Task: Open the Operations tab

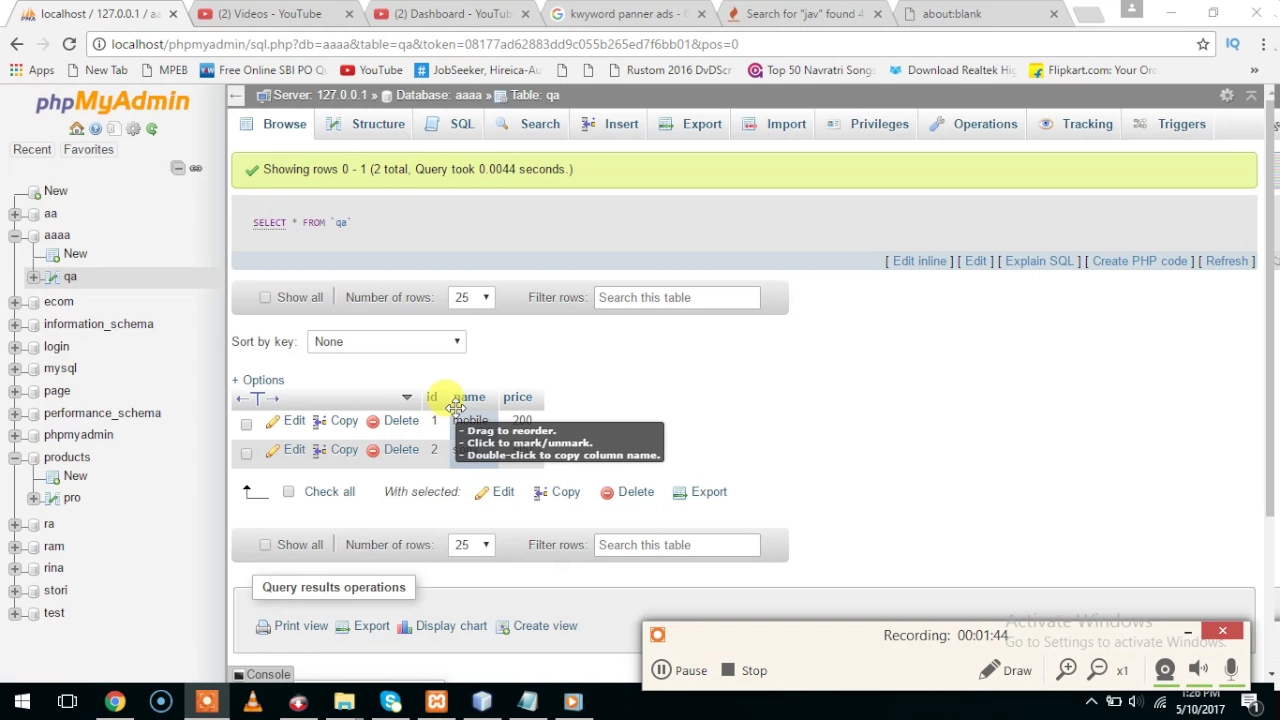Action: pos(973,124)
